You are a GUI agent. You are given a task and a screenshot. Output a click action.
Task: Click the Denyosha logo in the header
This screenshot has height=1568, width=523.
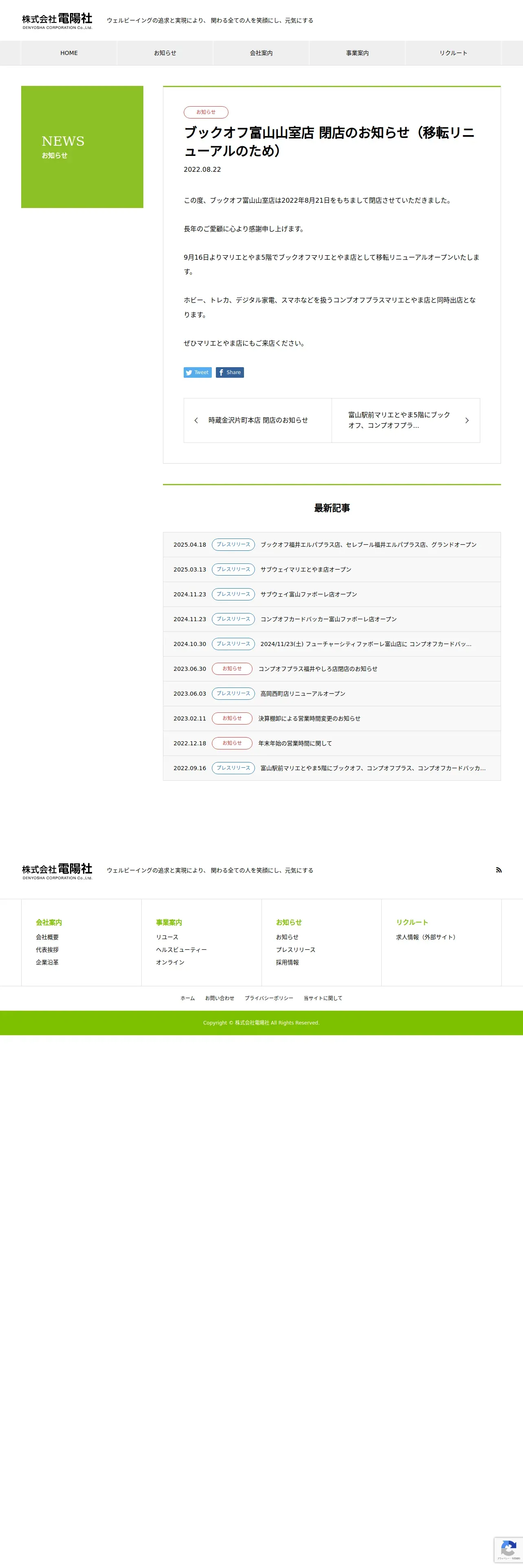57,21
